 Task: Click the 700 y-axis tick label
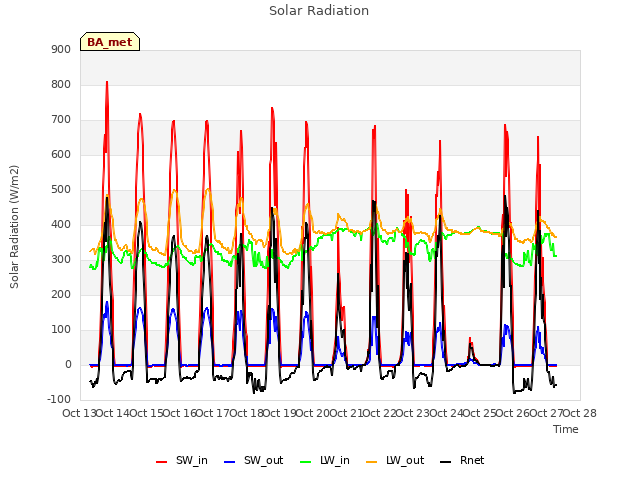61,120
